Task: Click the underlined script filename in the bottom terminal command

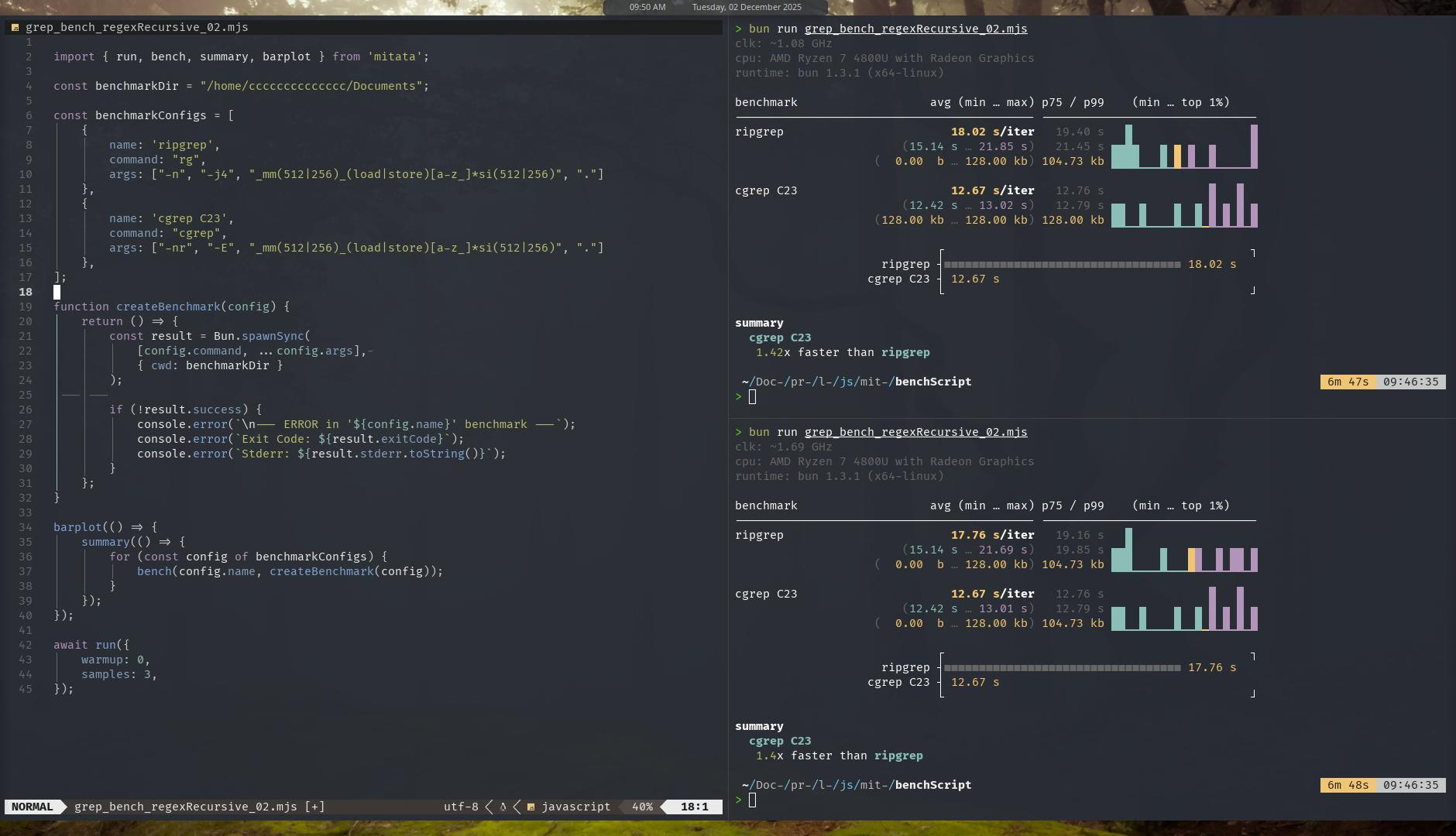Action: click(915, 432)
